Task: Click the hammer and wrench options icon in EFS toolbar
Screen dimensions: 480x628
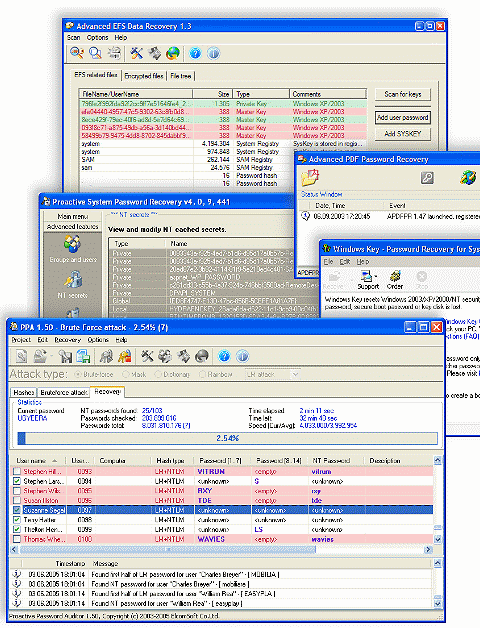Action: [137, 53]
